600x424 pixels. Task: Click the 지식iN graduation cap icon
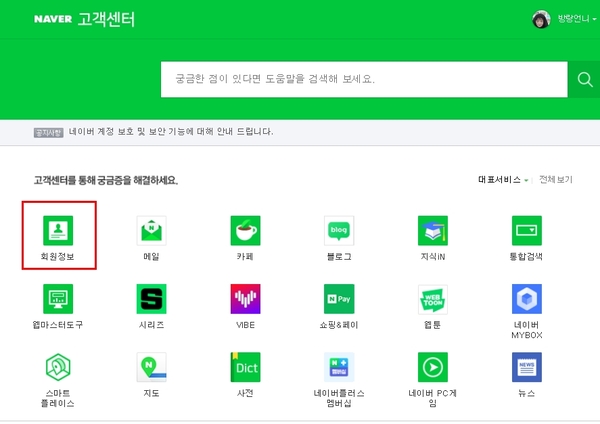[x=433, y=230]
